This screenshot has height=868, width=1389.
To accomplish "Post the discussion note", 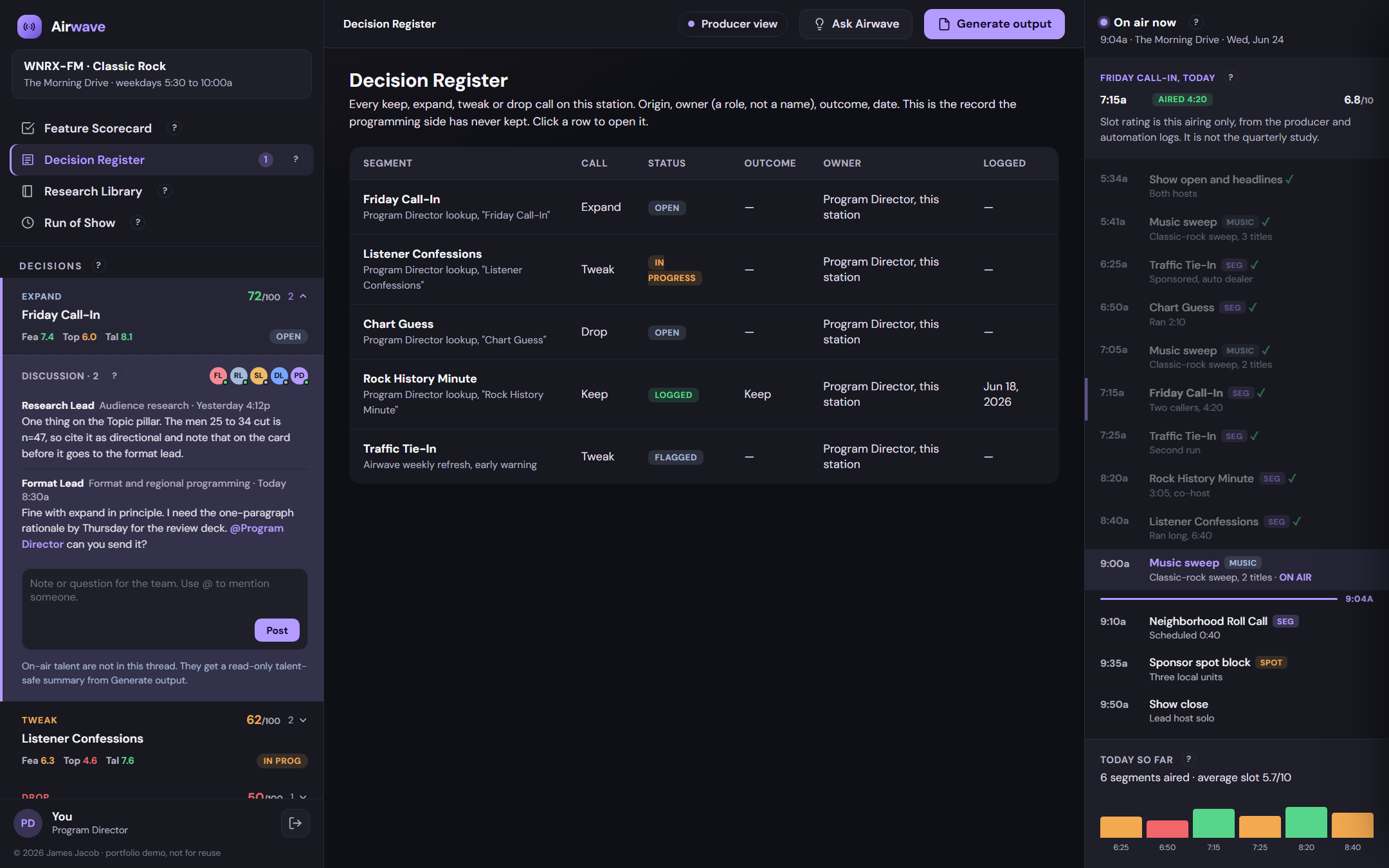I will pyautogui.click(x=277, y=630).
